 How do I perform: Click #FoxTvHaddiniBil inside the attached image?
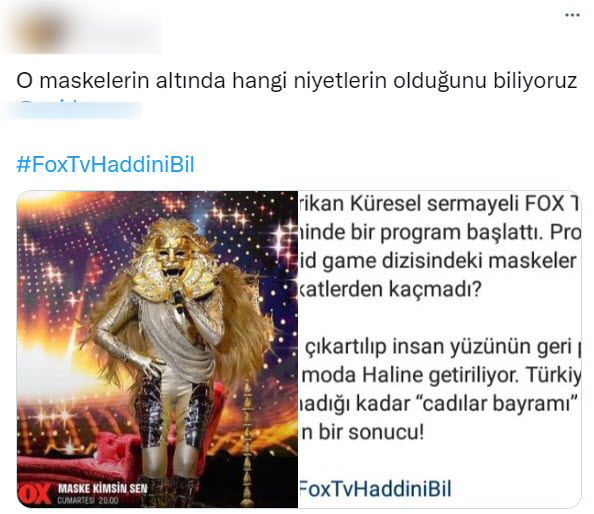[375, 489]
